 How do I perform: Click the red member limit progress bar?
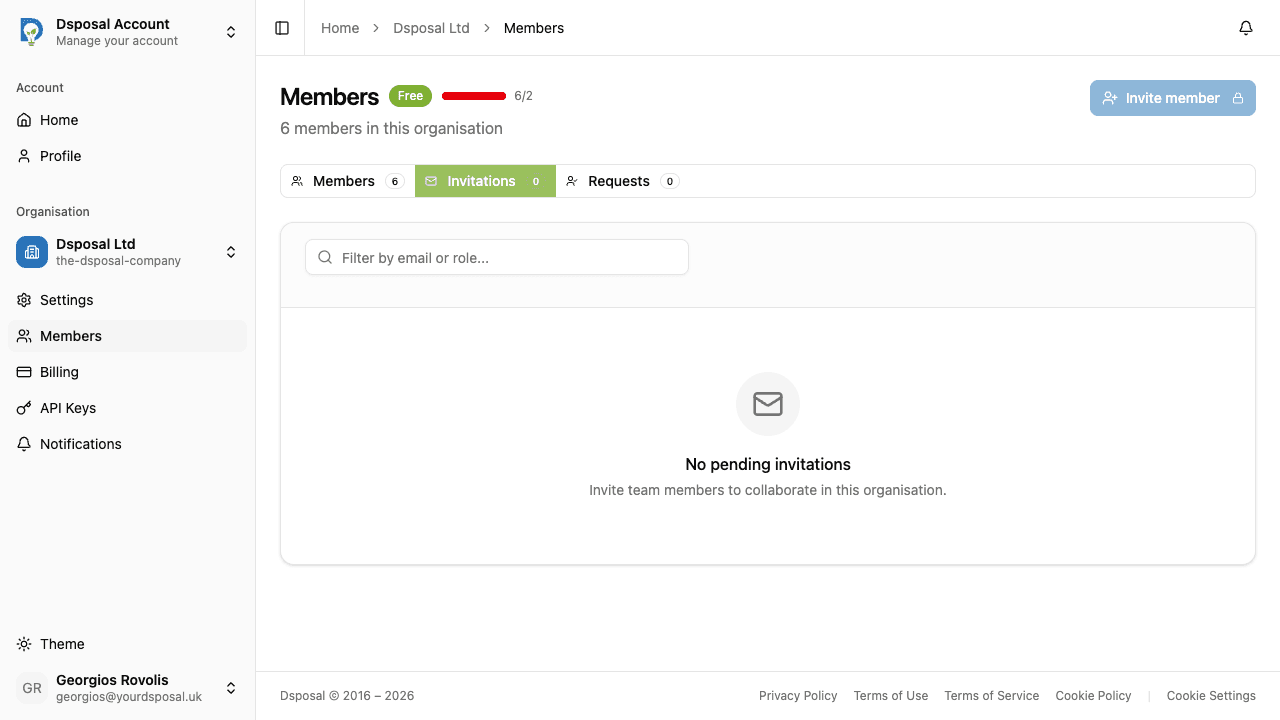(x=473, y=95)
